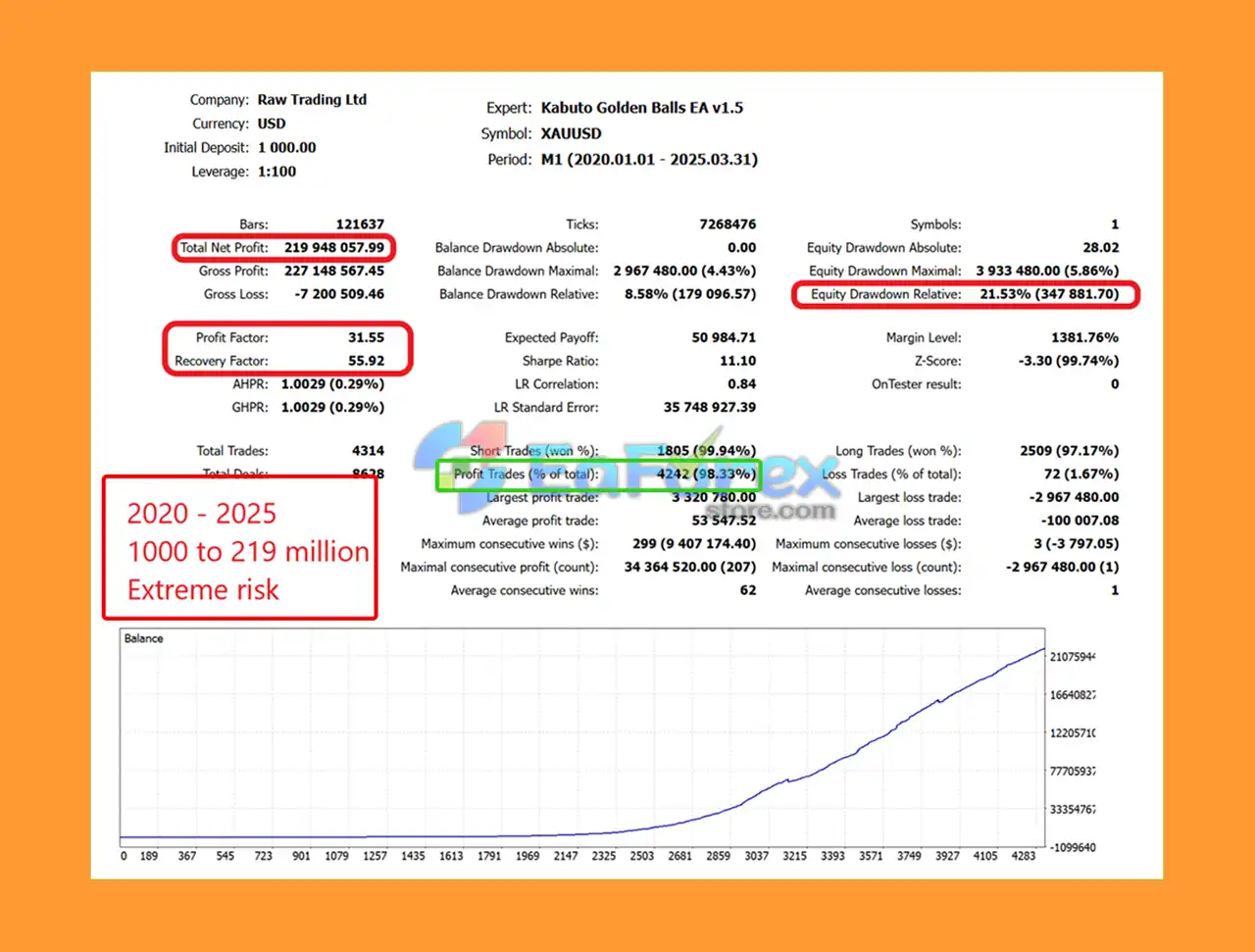Click balance drawdown maximal "2 967 480.00 (4.43%)"

click(x=684, y=271)
